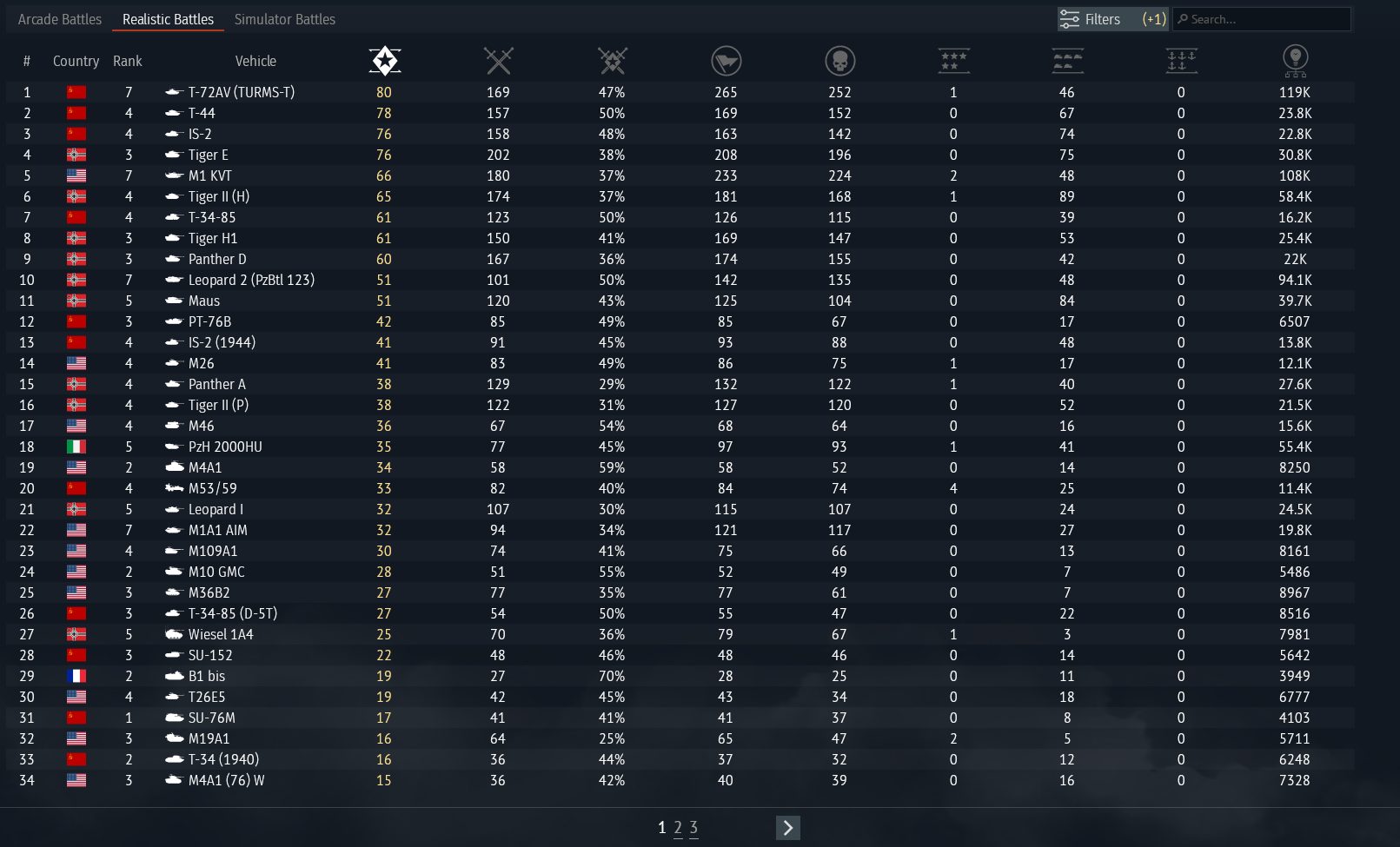Click the 119K value in the first row
This screenshot has width=1400, height=847.
click(x=1295, y=92)
